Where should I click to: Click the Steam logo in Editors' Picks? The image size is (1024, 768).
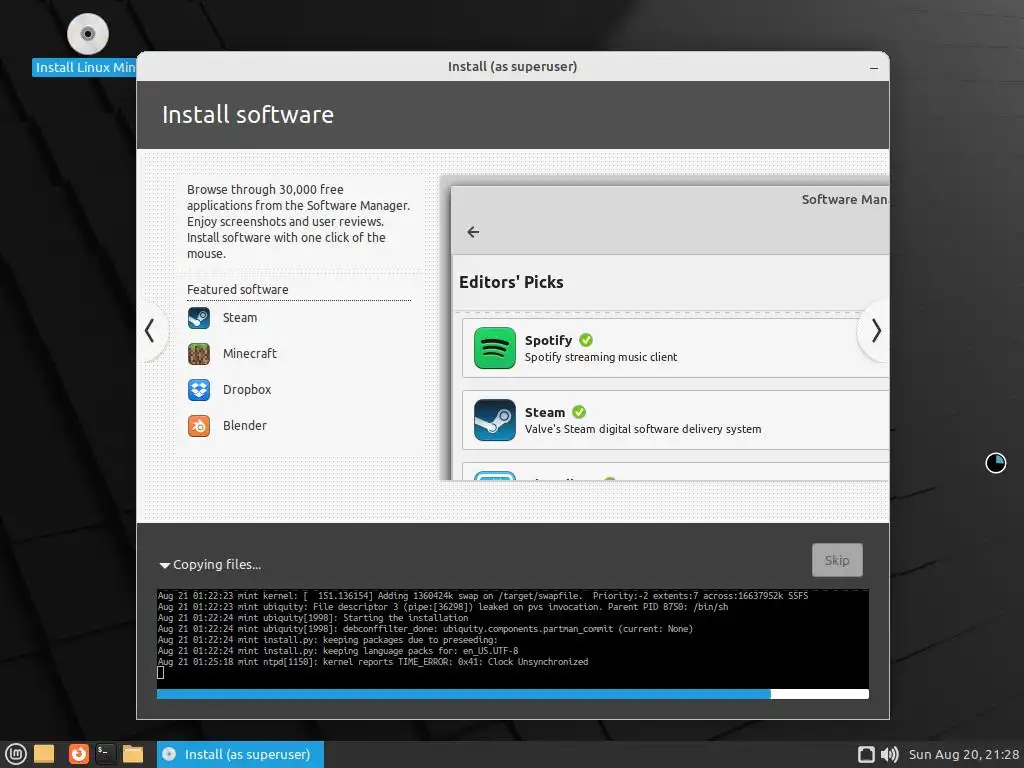(x=494, y=420)
